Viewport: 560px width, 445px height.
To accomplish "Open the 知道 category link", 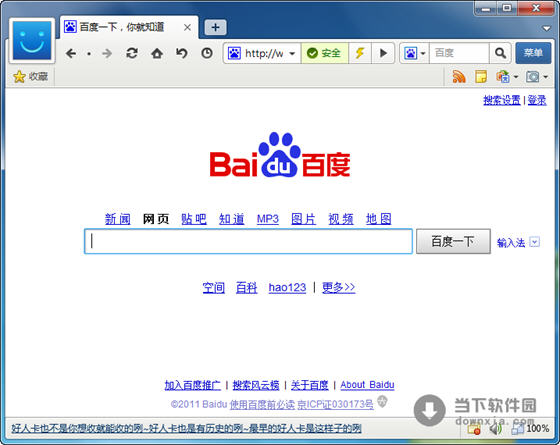I will coord(231,219).
